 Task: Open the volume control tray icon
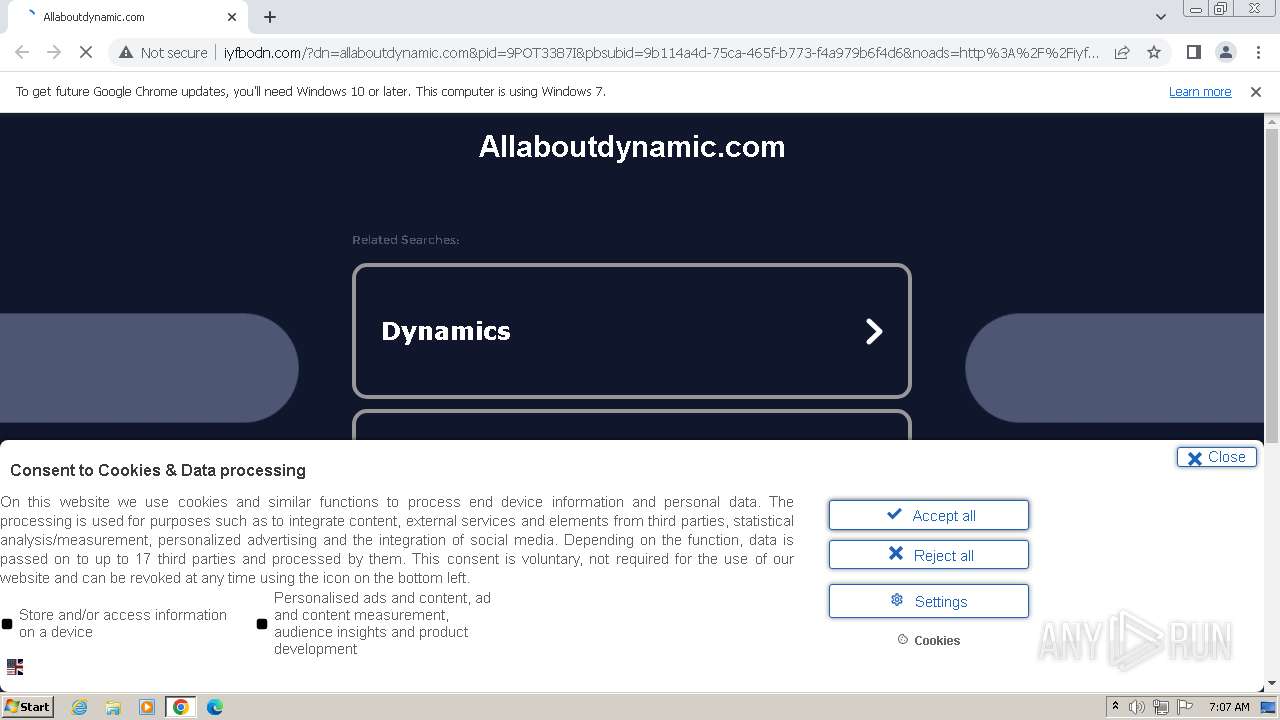click(1137, 707)
